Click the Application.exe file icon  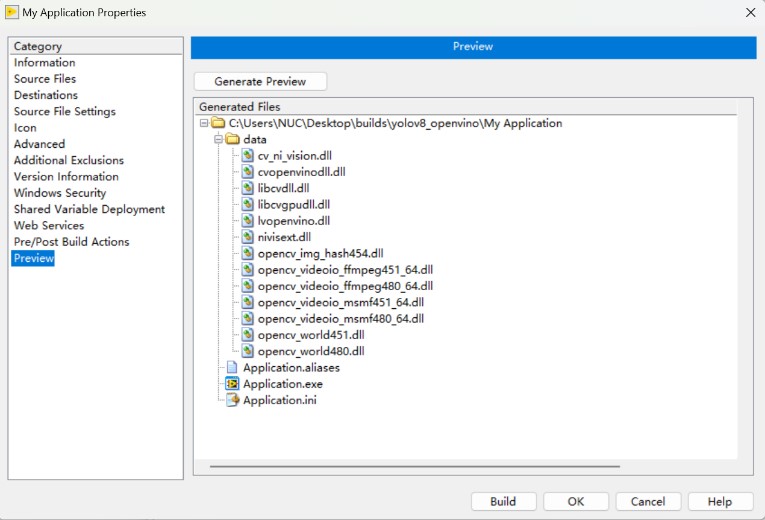232,384
